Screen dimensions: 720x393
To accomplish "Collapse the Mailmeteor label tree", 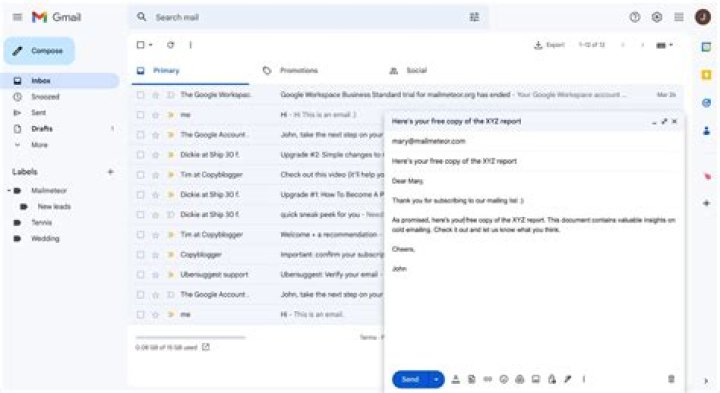I will click(9, 190).
